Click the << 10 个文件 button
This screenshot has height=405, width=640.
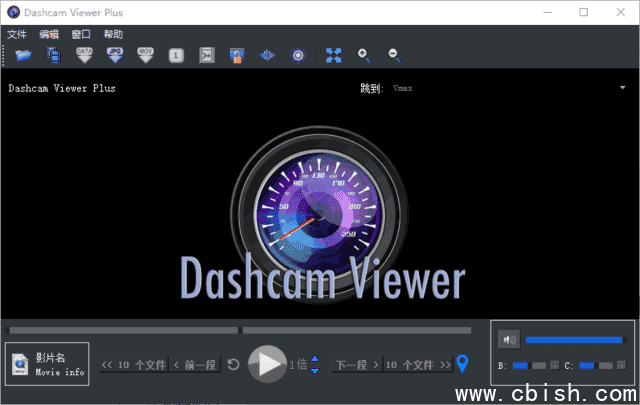(134, 365)
